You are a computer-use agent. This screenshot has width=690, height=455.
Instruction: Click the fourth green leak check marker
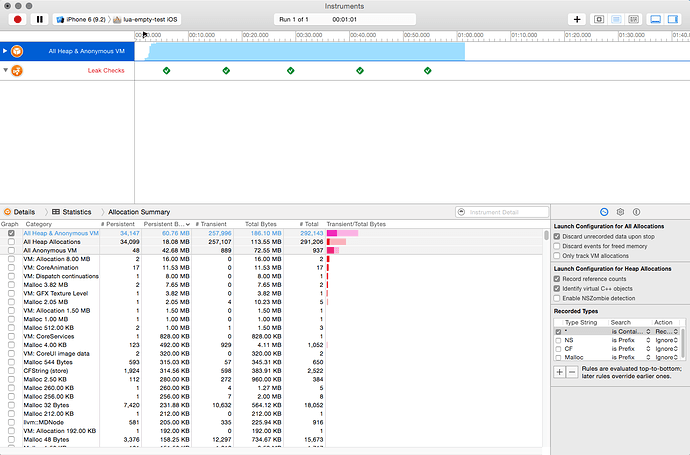(360, 70)
